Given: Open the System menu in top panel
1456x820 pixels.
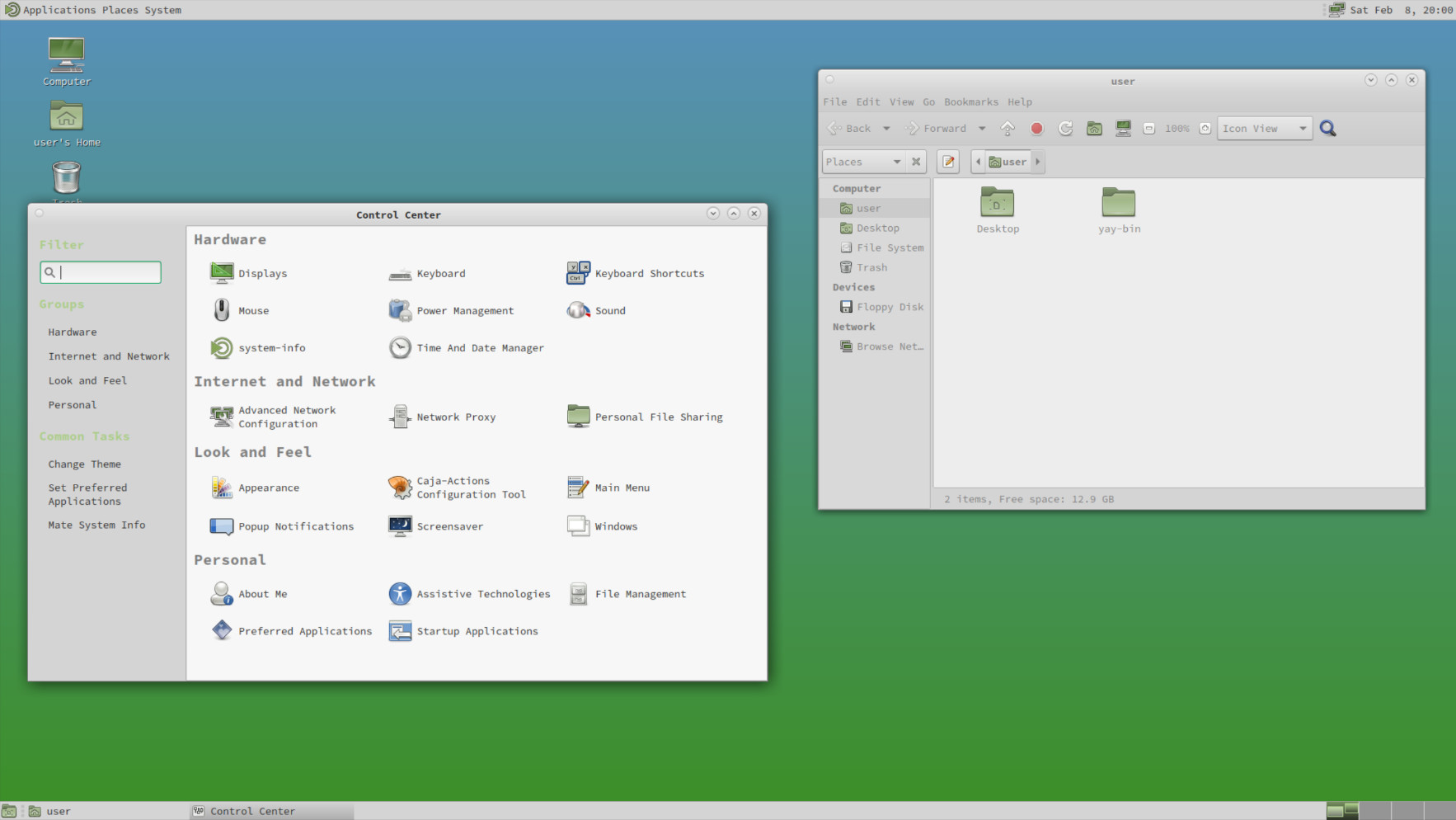Looking at the screenshot, I should point(162,10).
